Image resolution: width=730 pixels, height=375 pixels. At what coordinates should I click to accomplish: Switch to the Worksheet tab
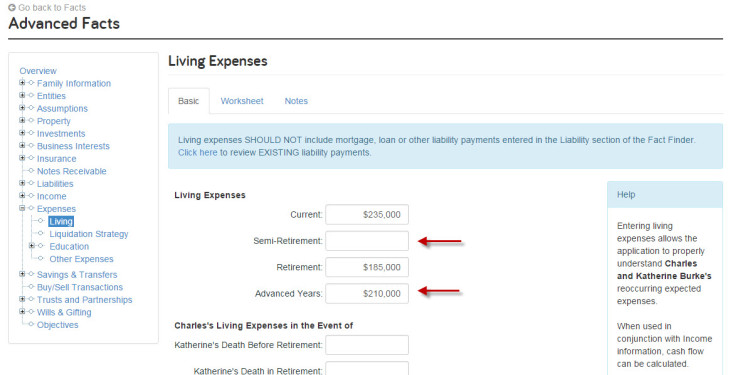coord(242,101)
